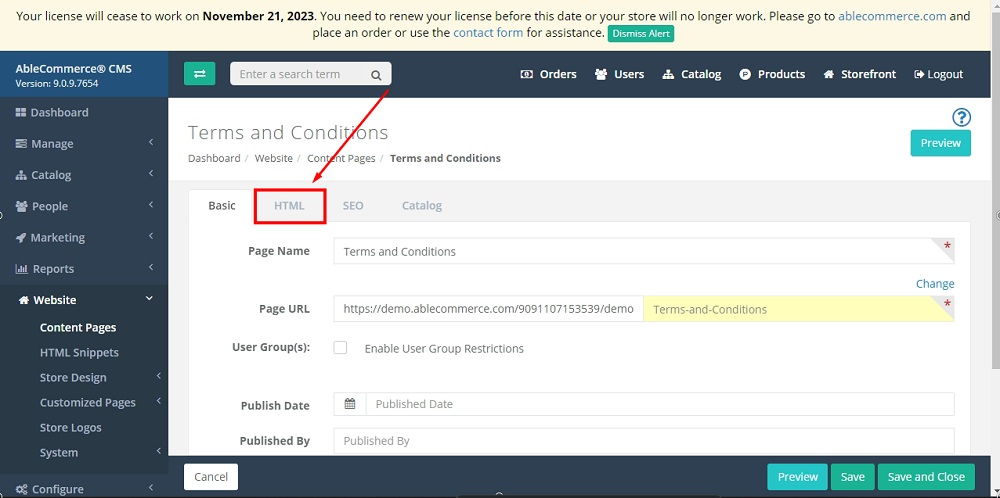Screen dimensions: 1000x498
Task: Open the ablecommerce.com link
Action: tap(892, 17)
